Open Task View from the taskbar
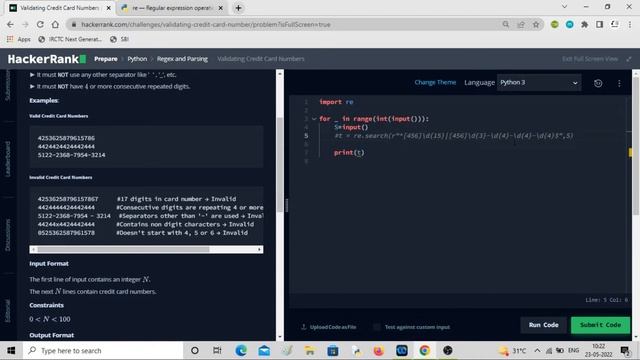This screenshot has width=640, height=360. pyautogui.click(x=217, y=351)
